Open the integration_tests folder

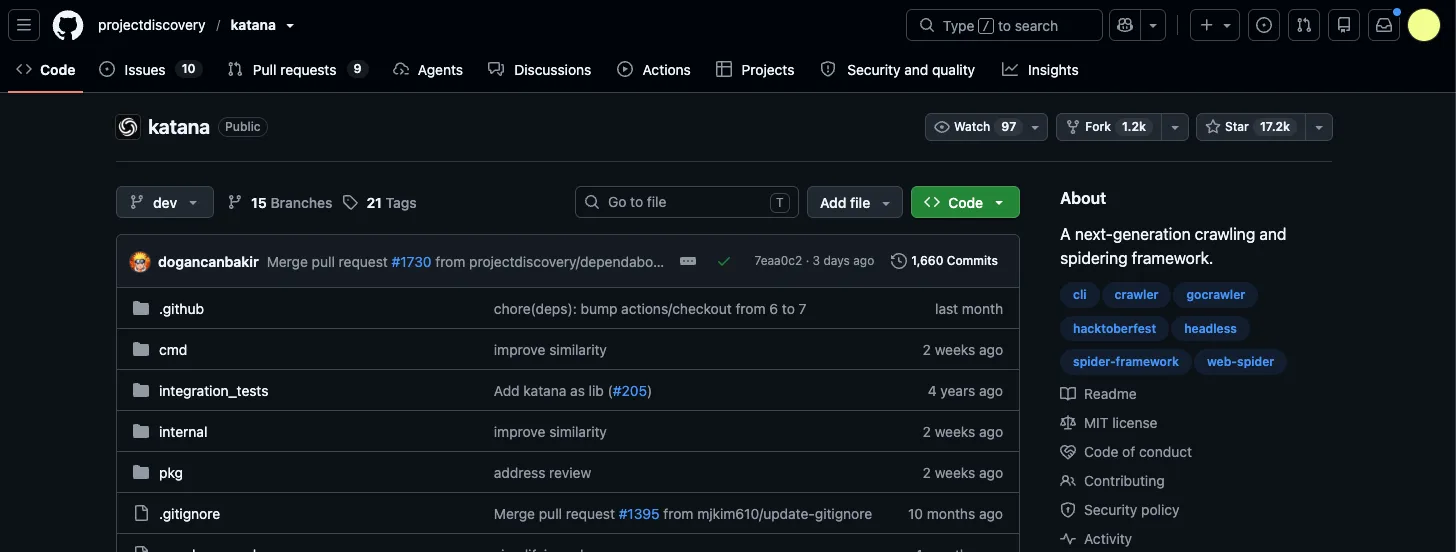pyautogui.click(x=214, y=391)
